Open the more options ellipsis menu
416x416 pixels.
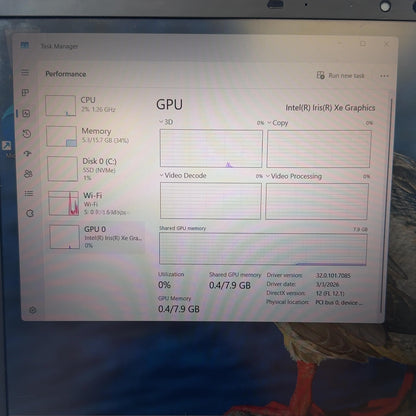pyautogui.click(x=384, y=76)
